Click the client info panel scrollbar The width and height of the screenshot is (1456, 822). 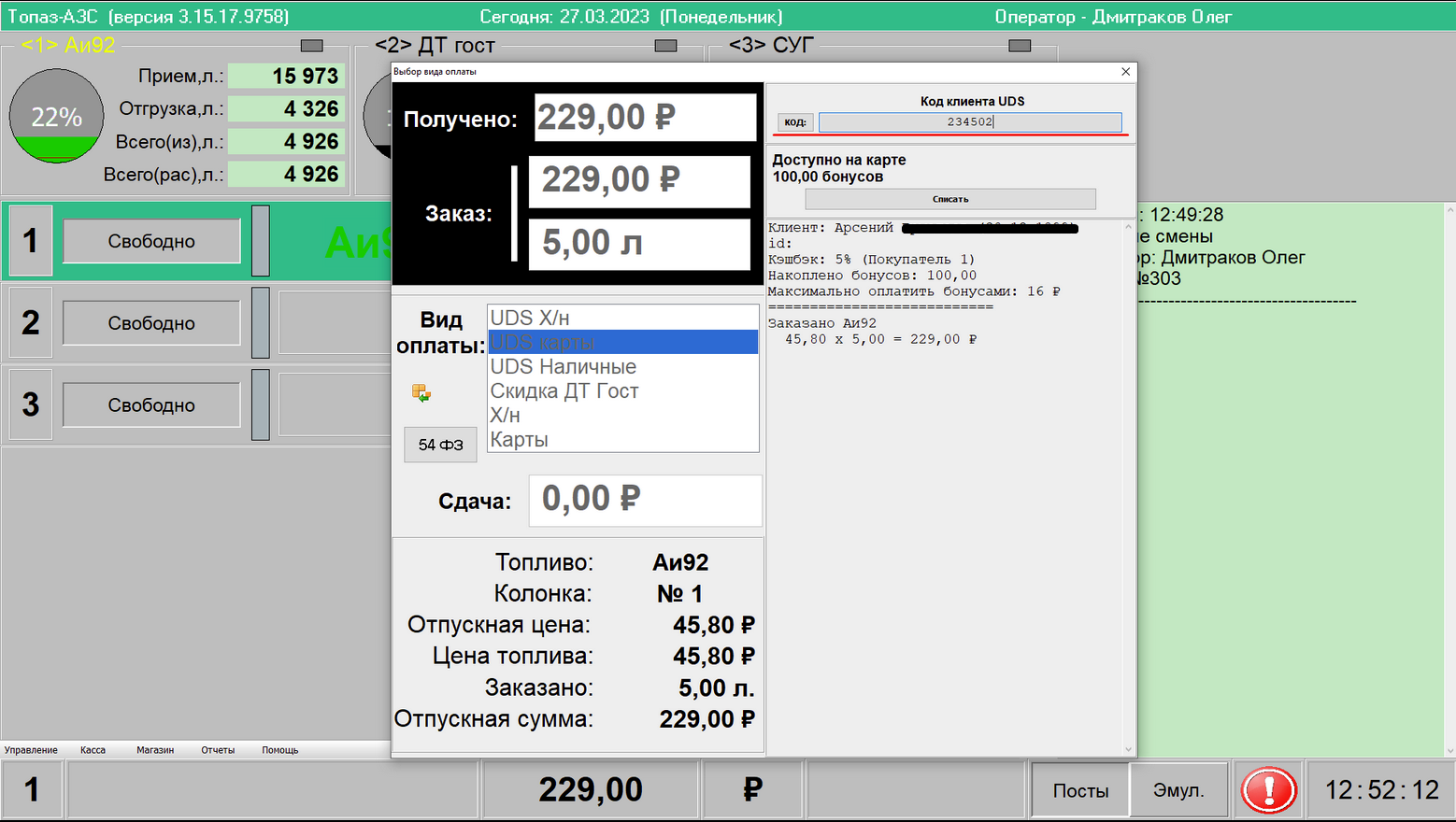[x=1128, y=488]
